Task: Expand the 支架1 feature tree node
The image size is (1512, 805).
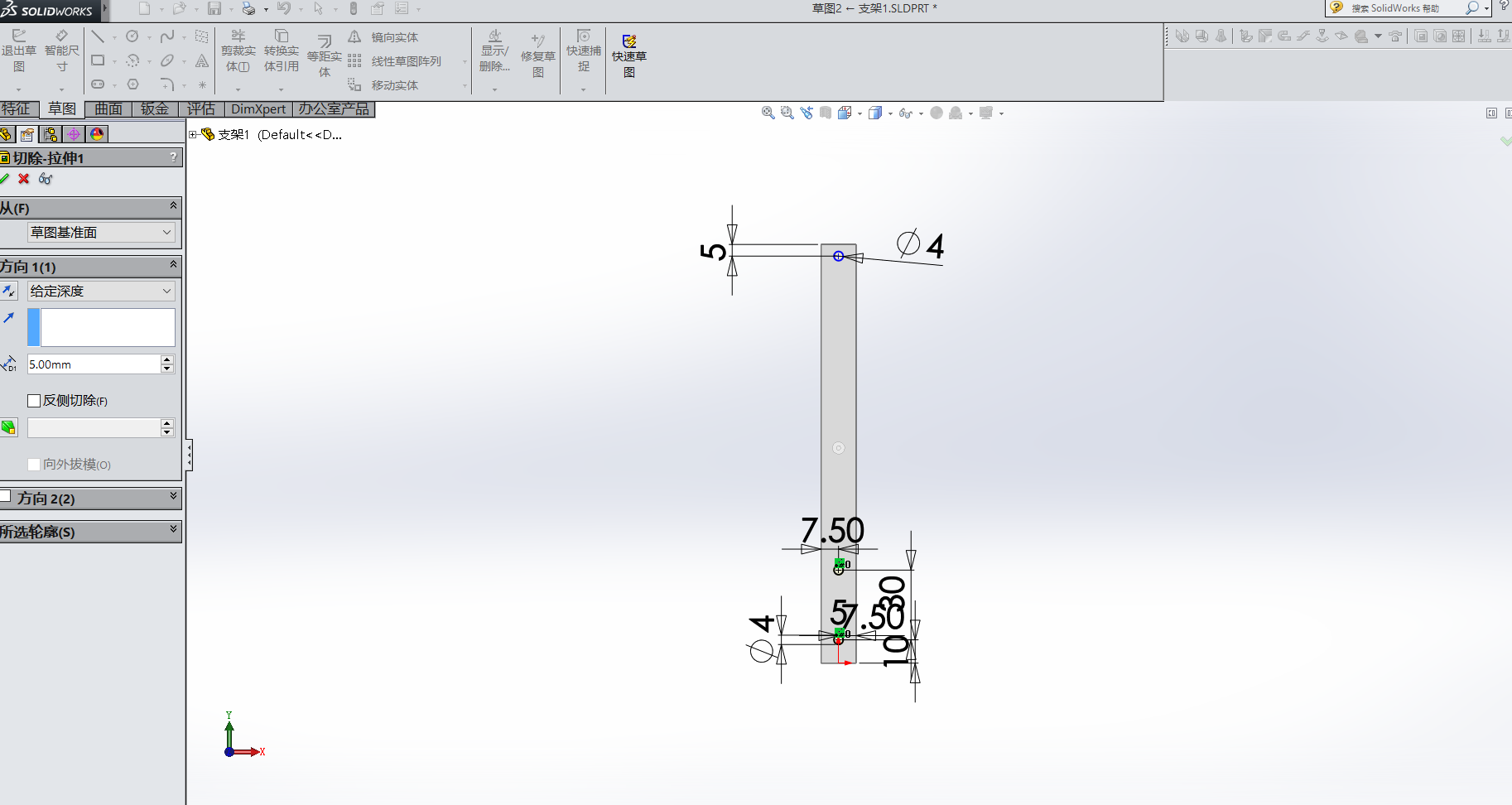Action: point(193,134)
